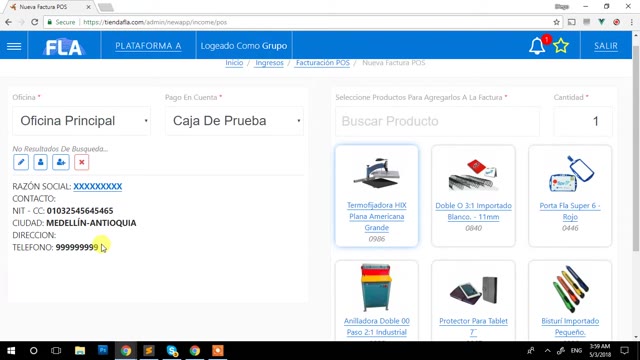Click the Ingresos breadcrumb link

click(269, 63)
